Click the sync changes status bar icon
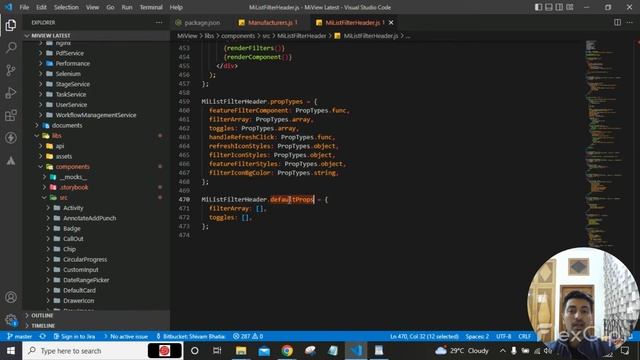 (42, 336)
